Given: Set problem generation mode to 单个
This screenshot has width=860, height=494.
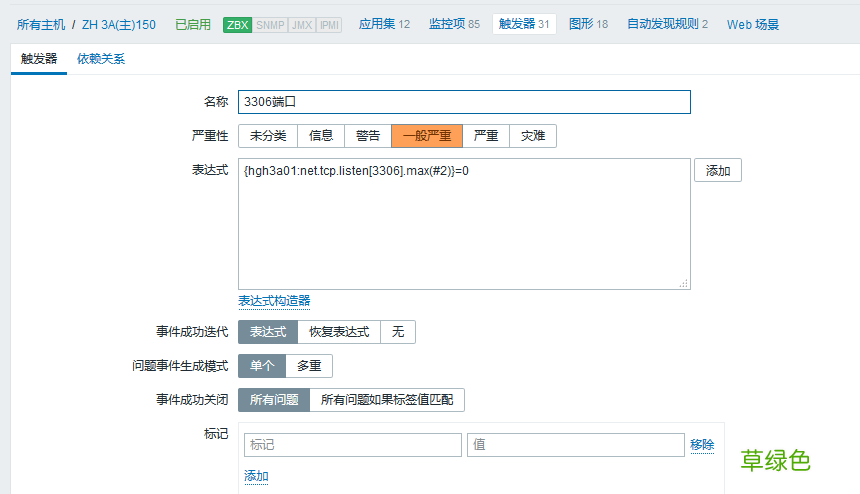Looking at the screenshot, I should click(x=262, y=366).
